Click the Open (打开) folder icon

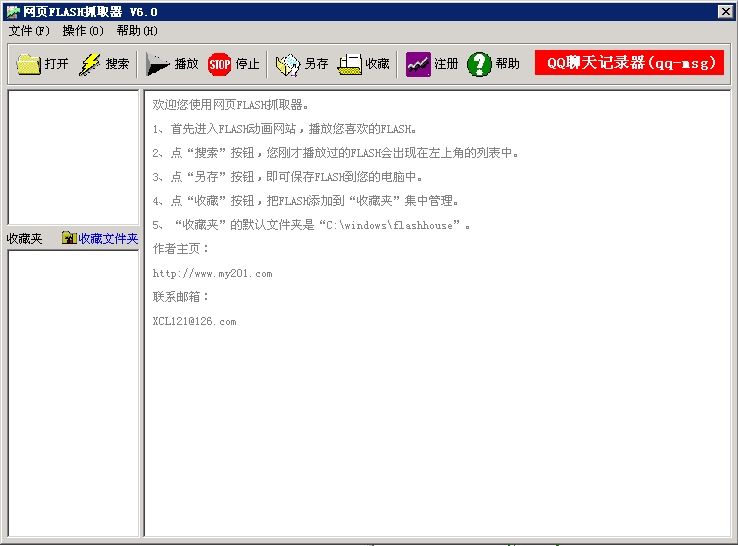(29, 64)
